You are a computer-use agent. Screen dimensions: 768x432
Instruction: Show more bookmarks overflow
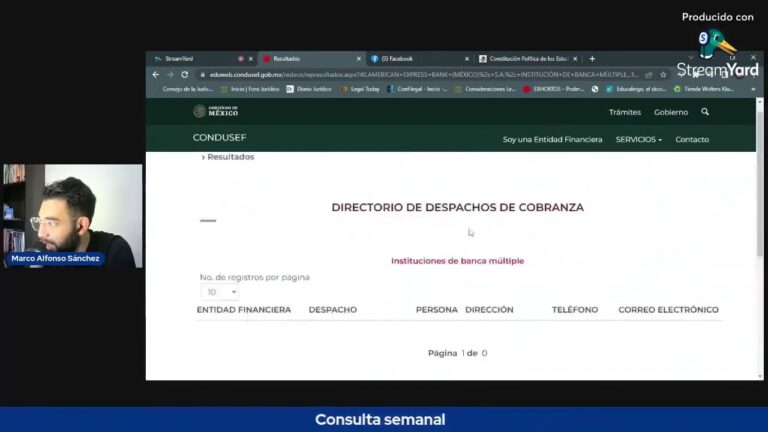pyautogui.click(x=753, y=89)
